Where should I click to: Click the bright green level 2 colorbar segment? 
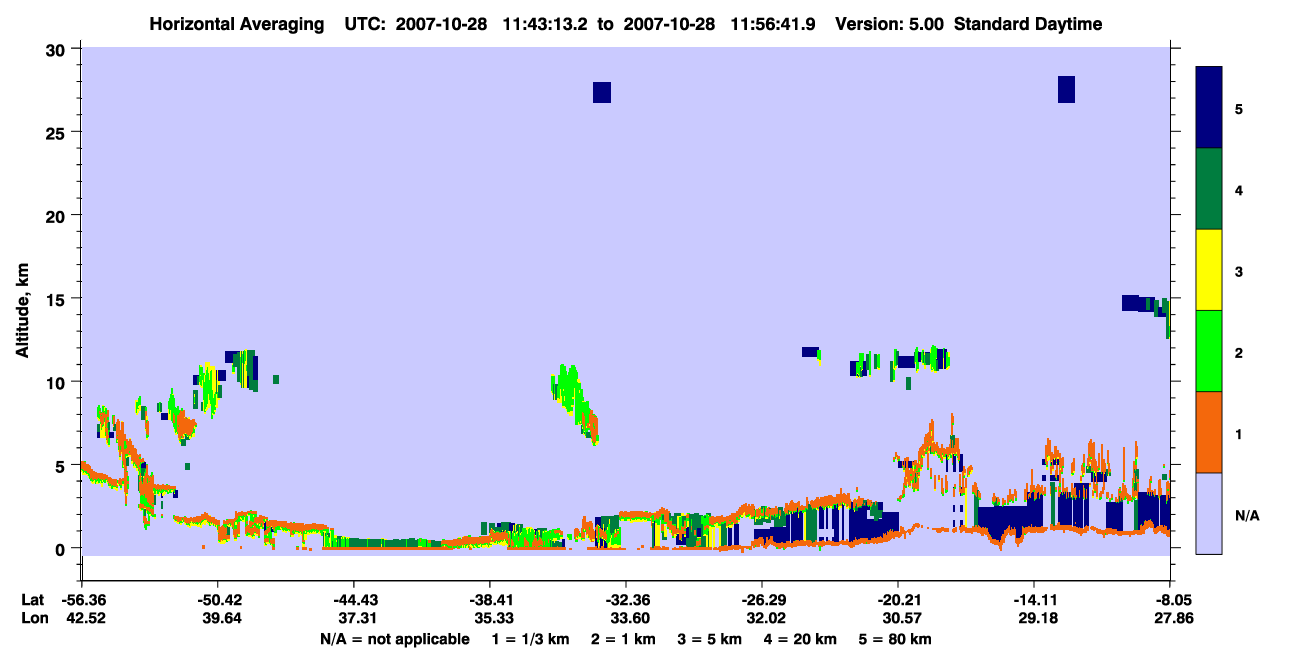coord(1209,351)
